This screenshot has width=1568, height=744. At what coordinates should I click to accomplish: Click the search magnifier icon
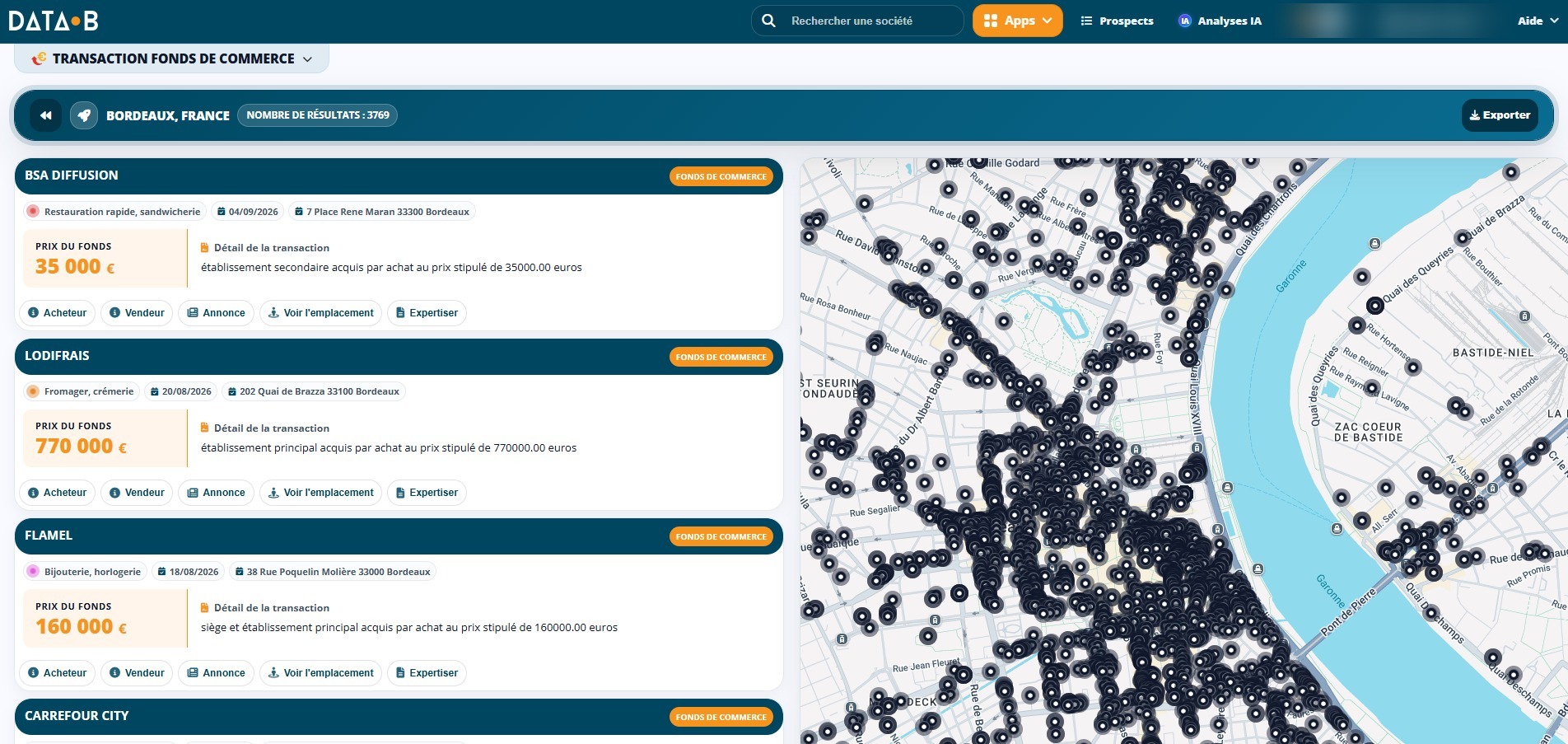(x=768, y=21)
